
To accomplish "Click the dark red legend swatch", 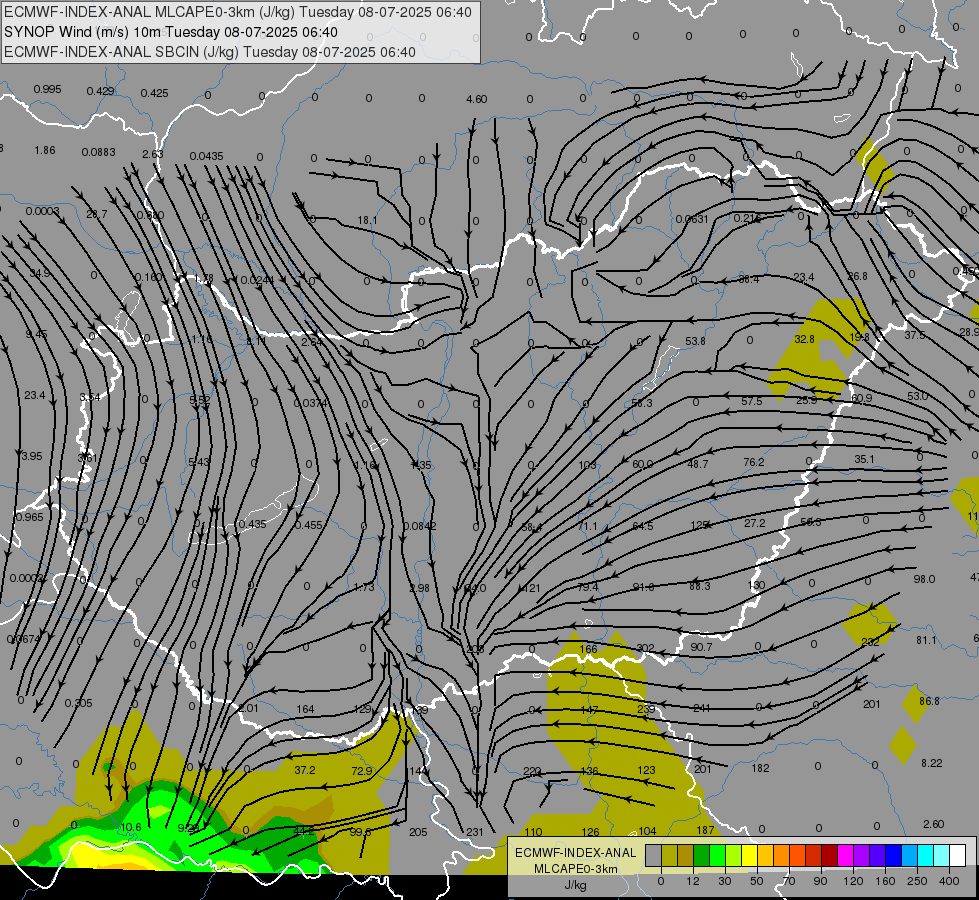I will pos(829,856).
